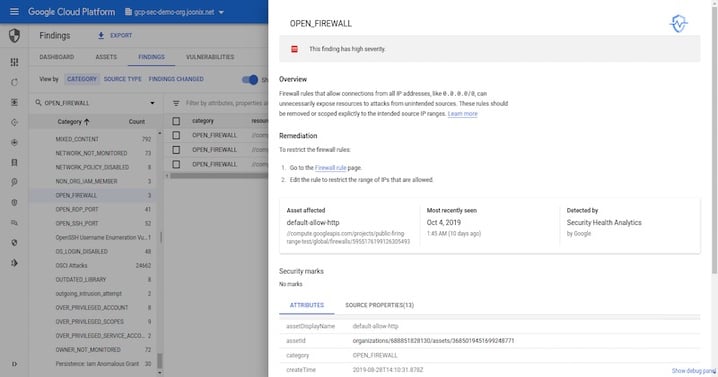Select the OWNER_NOT_MONITORED category

click(x=92, y=350)
